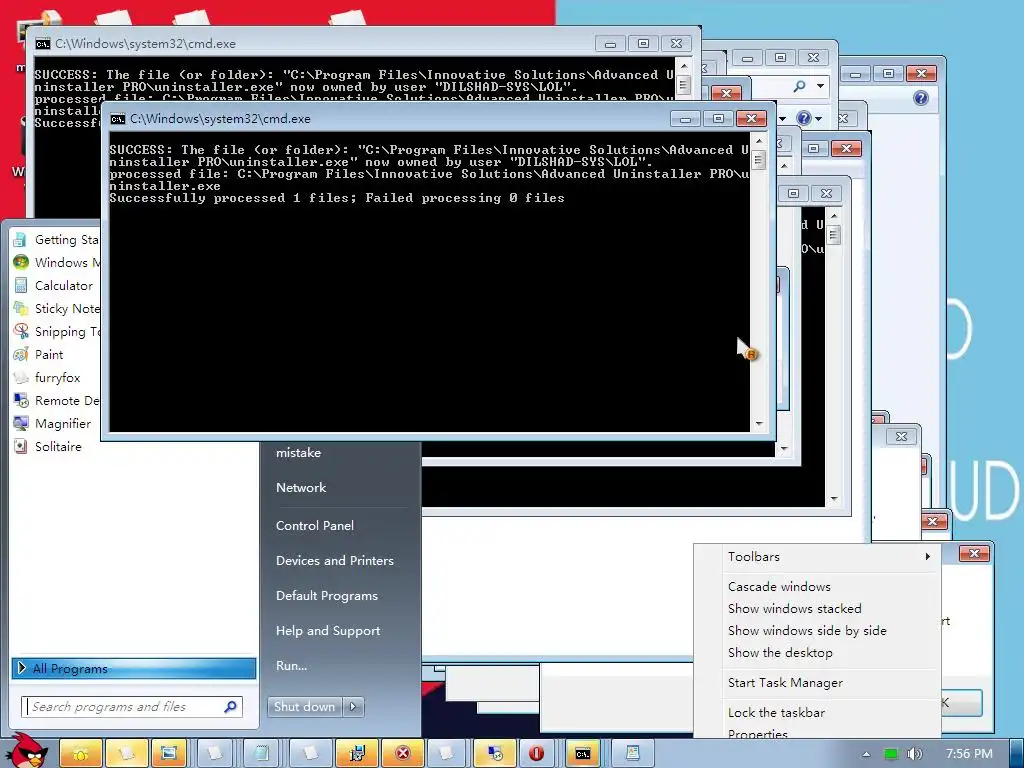Viewport: 1024px width, 768px height.
Task: Choose Show windows side by side
Action: (x=807, y=631)
